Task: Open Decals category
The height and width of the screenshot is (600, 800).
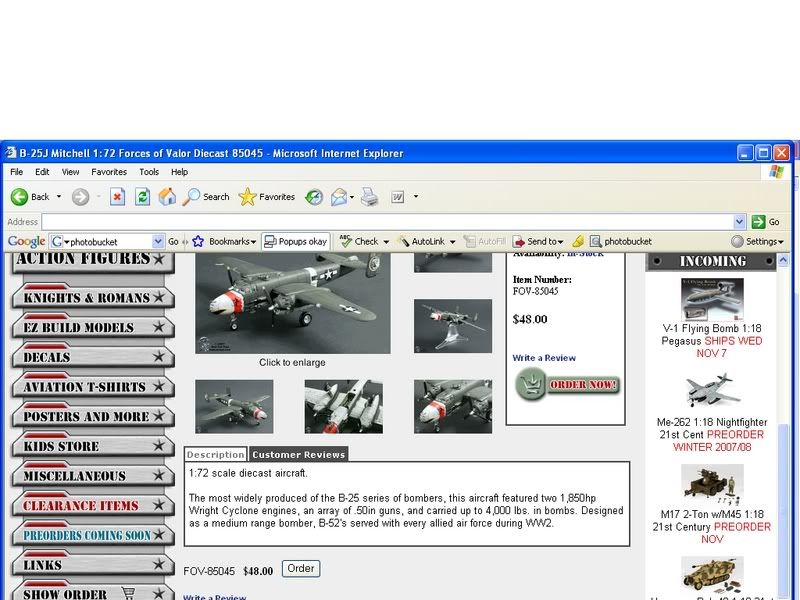Action: pyautogui.click(x=93, y=356)
